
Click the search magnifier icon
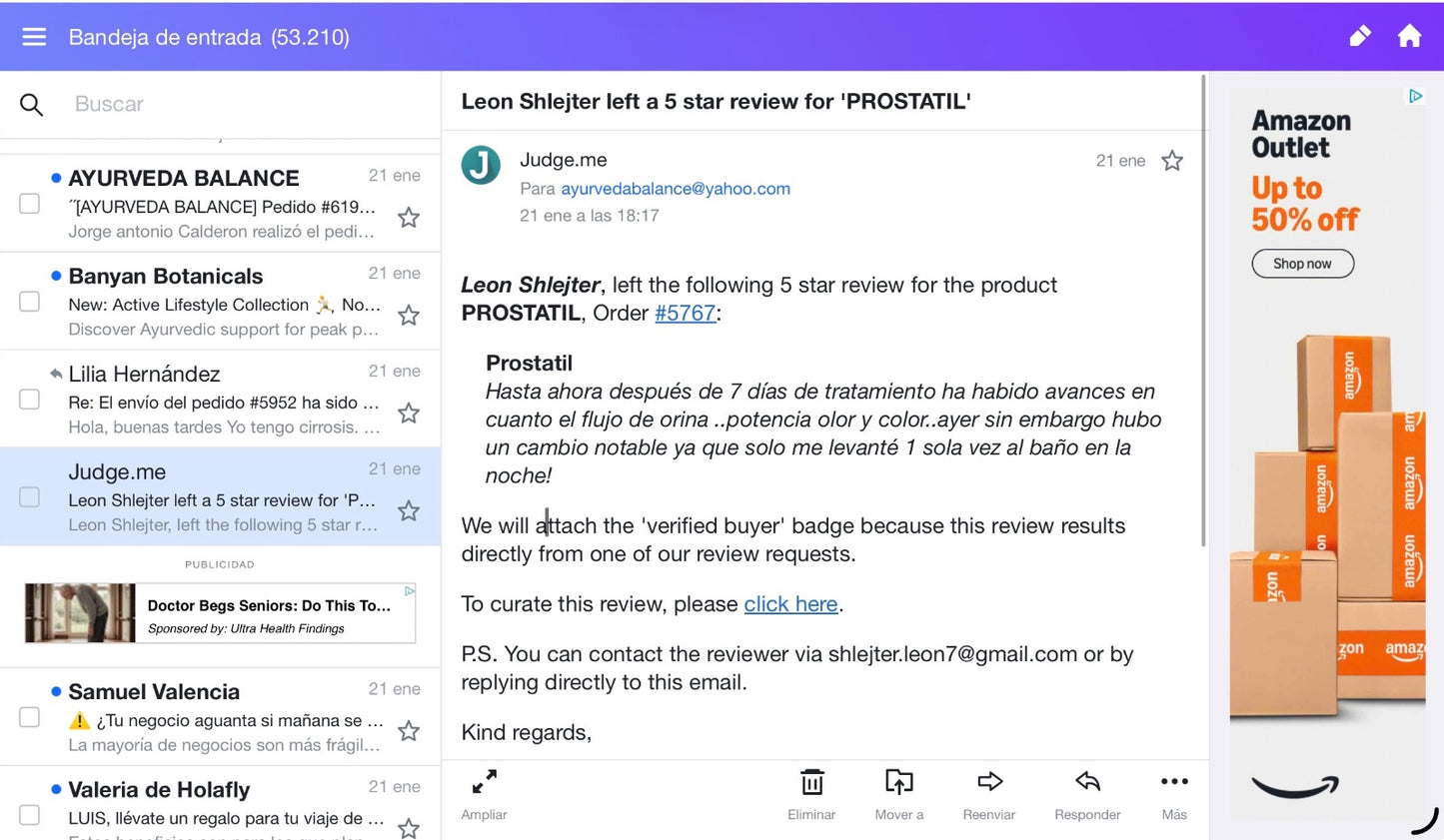32,104
